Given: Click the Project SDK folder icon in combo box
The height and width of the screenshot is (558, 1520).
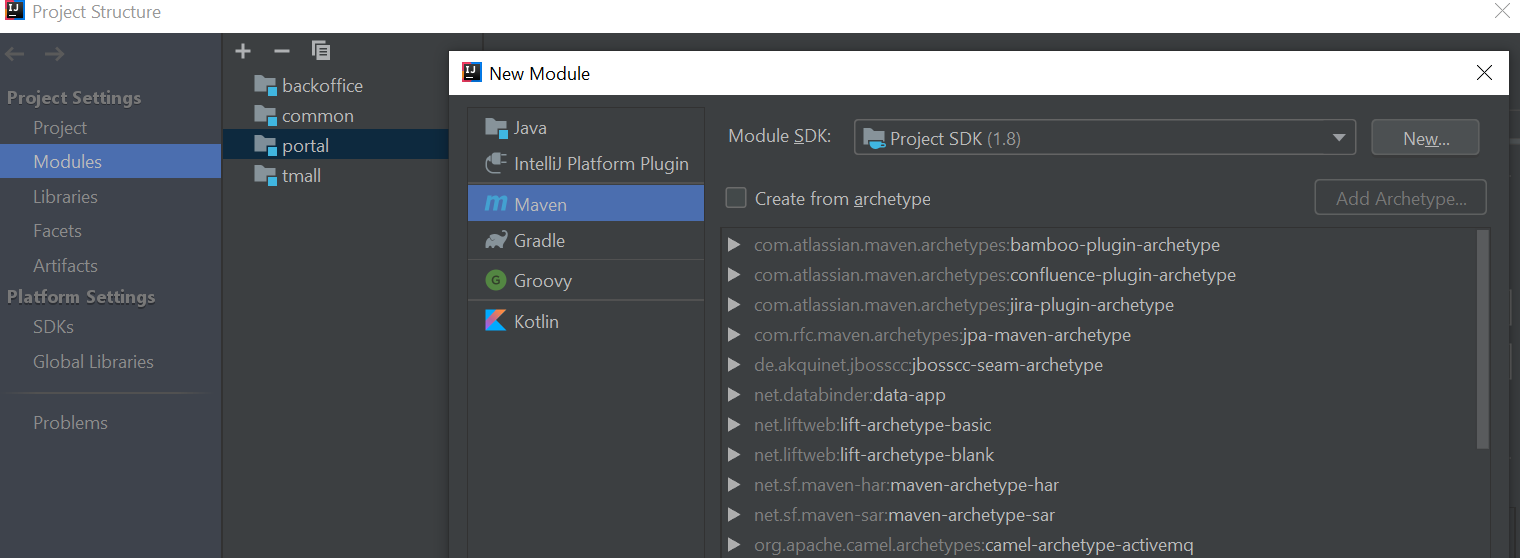Looking at the screenshot, I should [874, 139].
